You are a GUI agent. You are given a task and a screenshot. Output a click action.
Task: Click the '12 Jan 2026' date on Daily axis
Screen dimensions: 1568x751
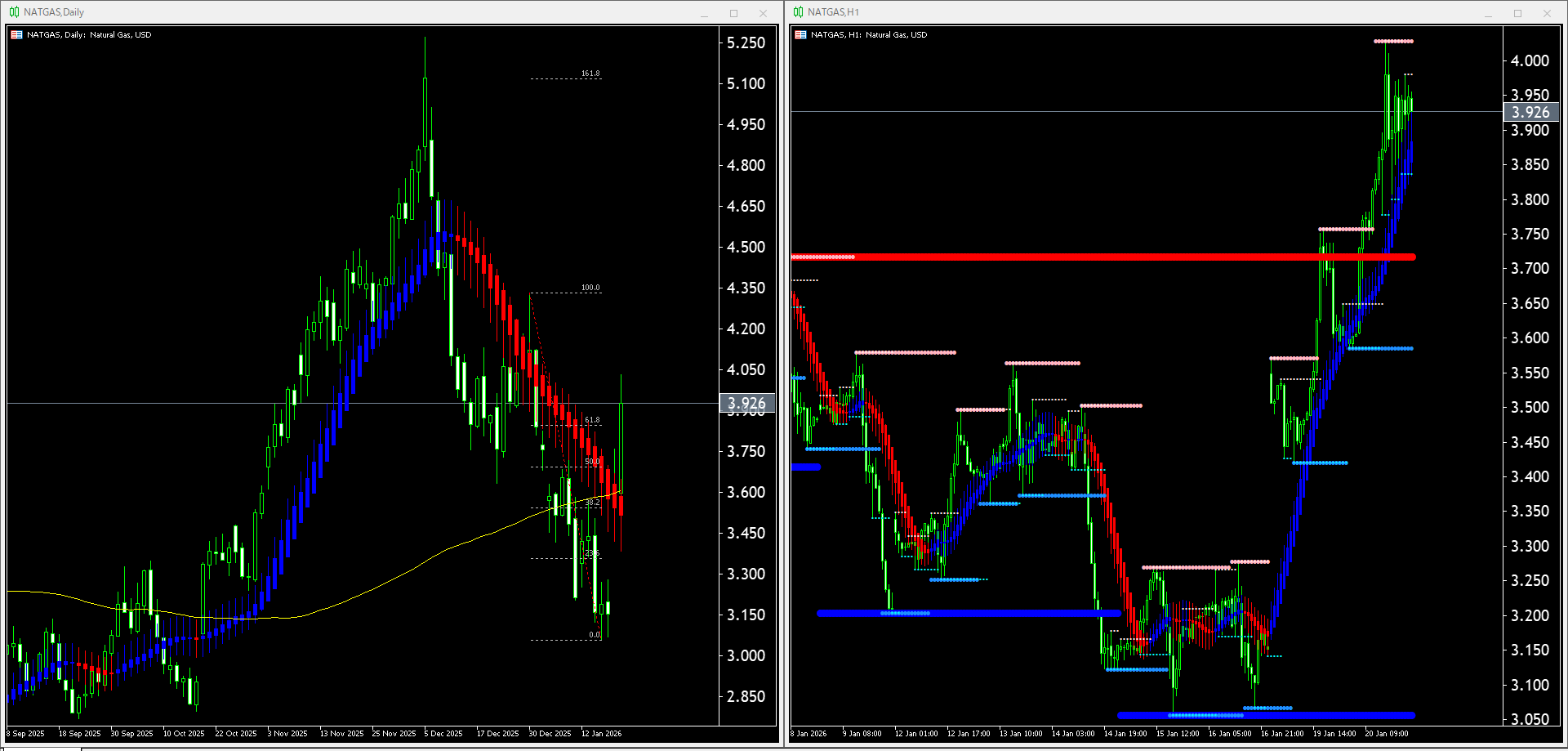tap(601, 734)
